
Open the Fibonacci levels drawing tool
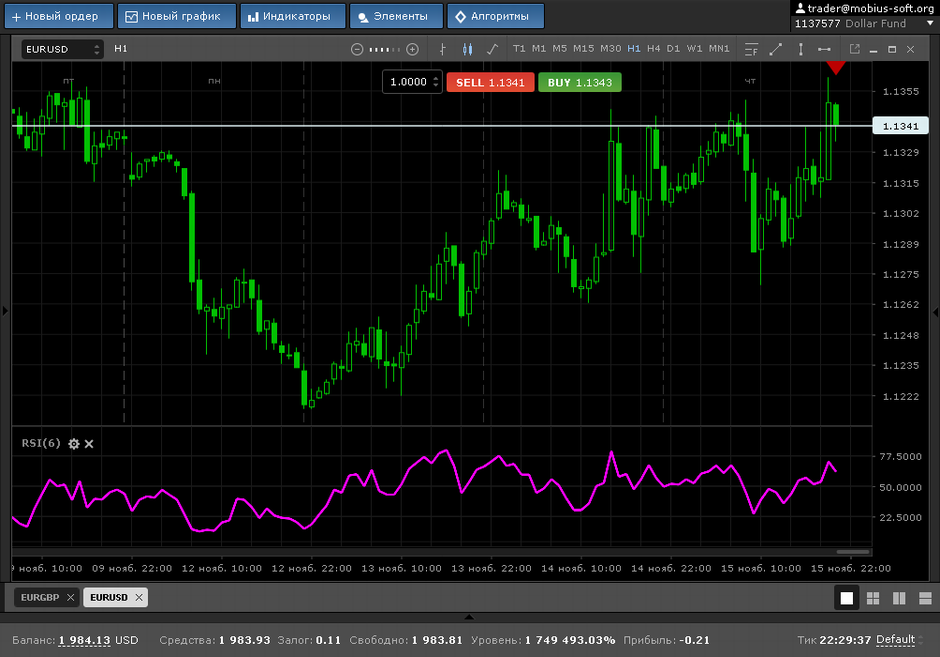point(751,49)
